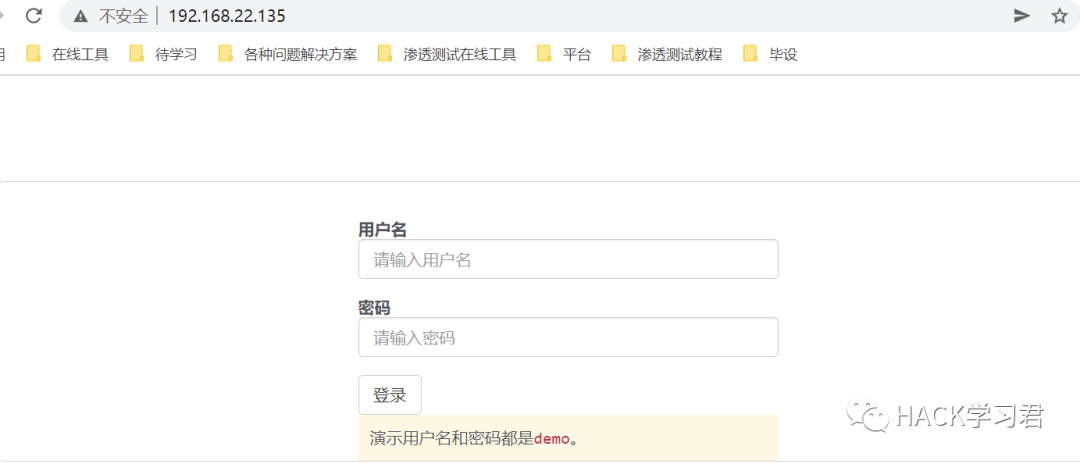The height and width of the screenshot is (464, 1080).
Task: Click the 用户名 field label
Action: 382,229
